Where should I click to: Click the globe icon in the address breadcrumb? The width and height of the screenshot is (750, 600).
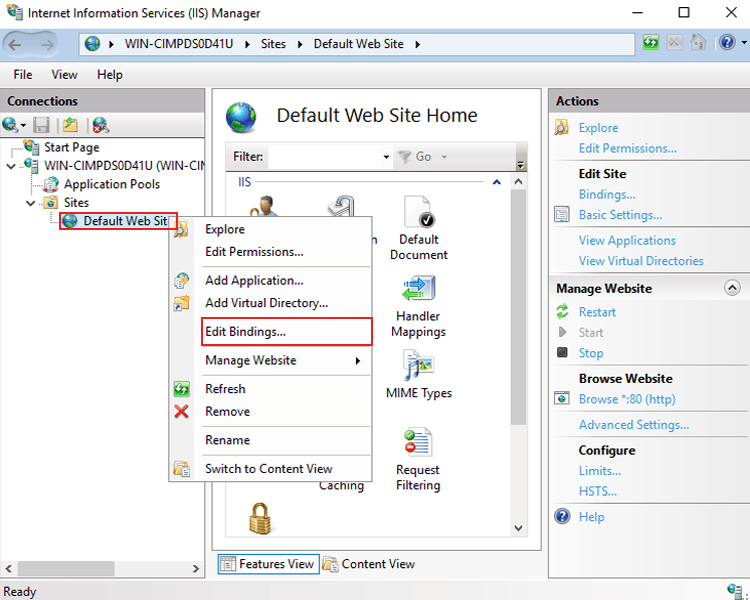pos(92,44)
